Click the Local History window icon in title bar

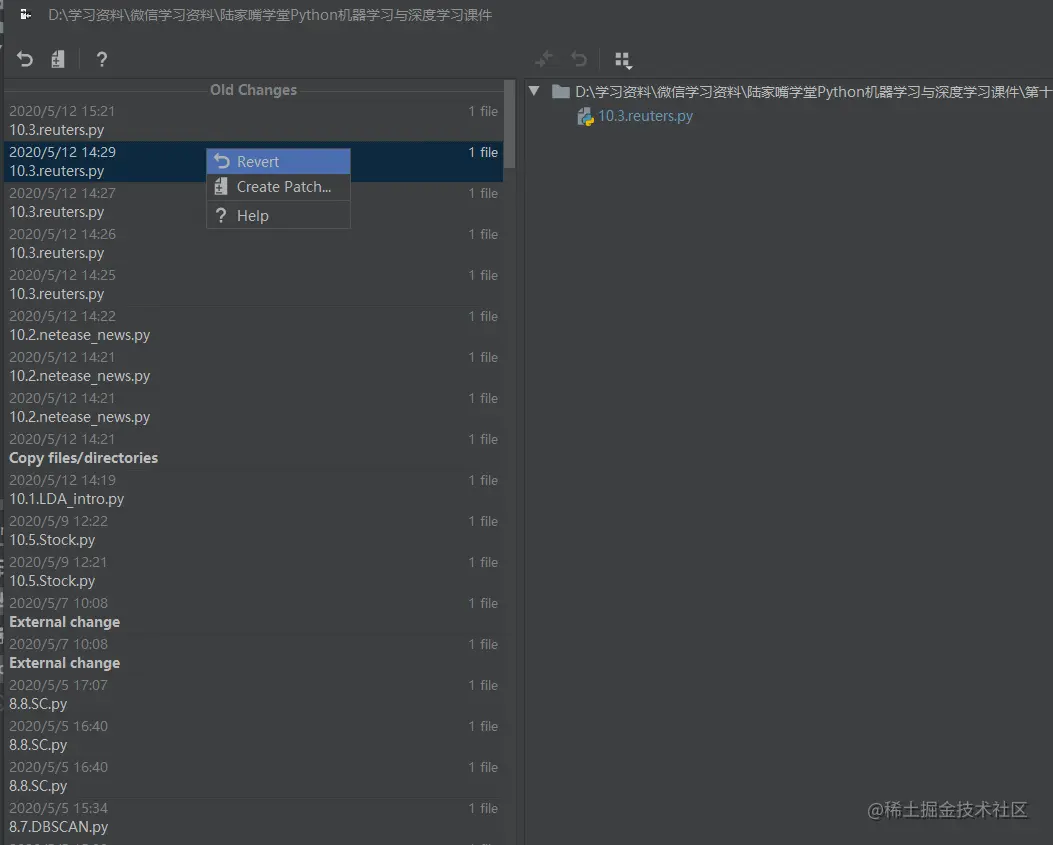coord(26,14)
